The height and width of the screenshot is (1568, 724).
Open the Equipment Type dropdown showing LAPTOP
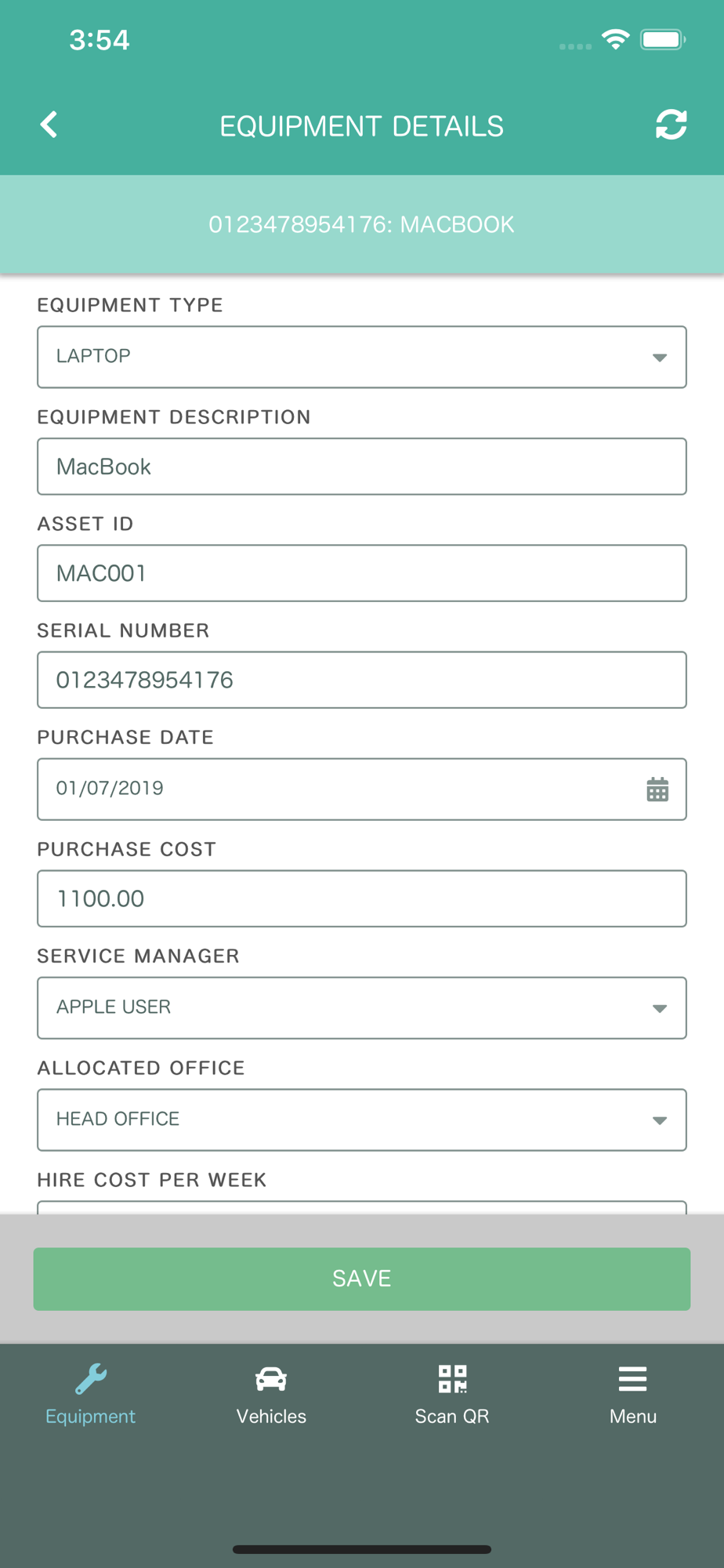coord(362,357)
